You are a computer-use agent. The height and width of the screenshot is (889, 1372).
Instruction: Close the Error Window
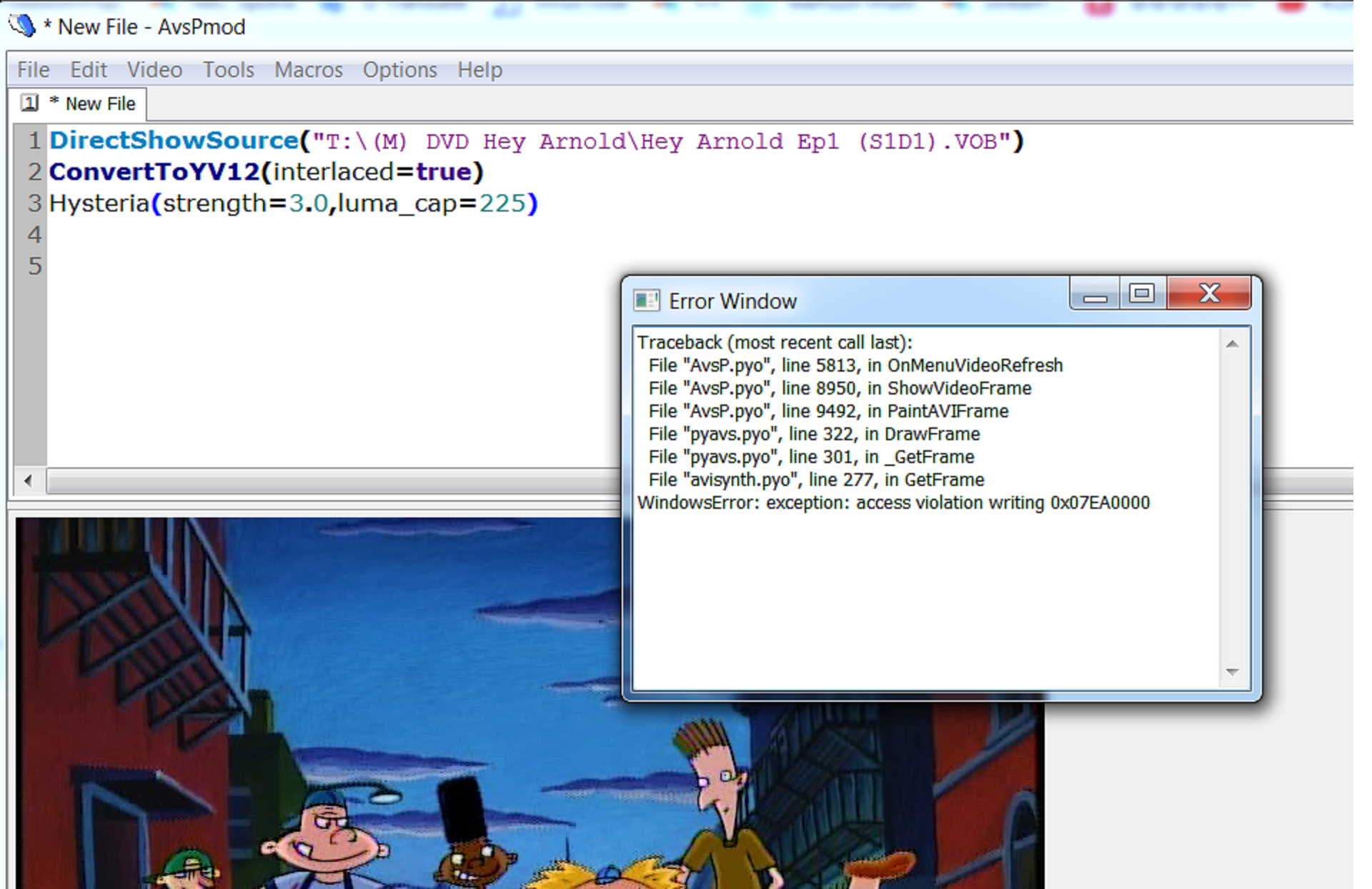tap(1209, 293)
